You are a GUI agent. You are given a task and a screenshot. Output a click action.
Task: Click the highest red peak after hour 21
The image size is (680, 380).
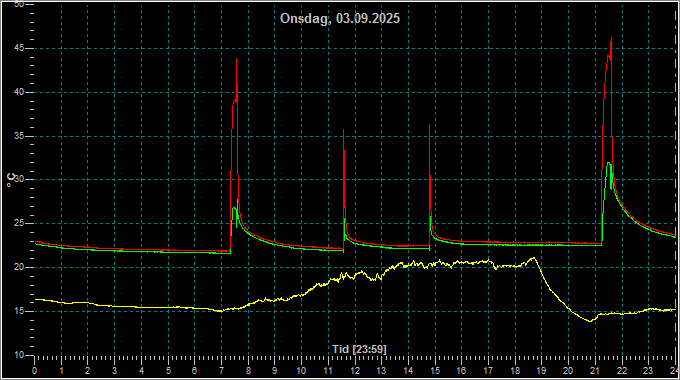[x=611, y=38]
